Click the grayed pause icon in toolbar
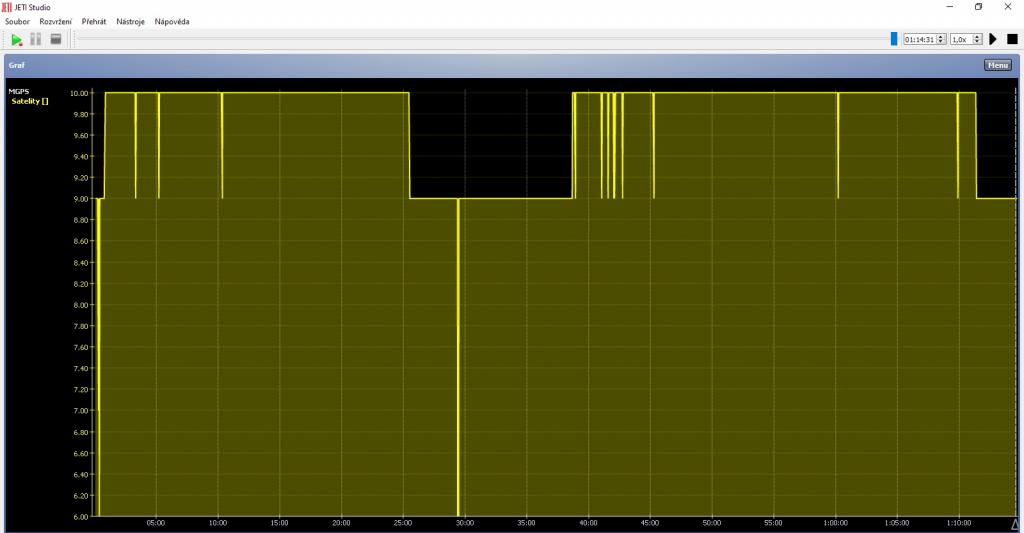 pyautogui.click(x=36, y=39)
